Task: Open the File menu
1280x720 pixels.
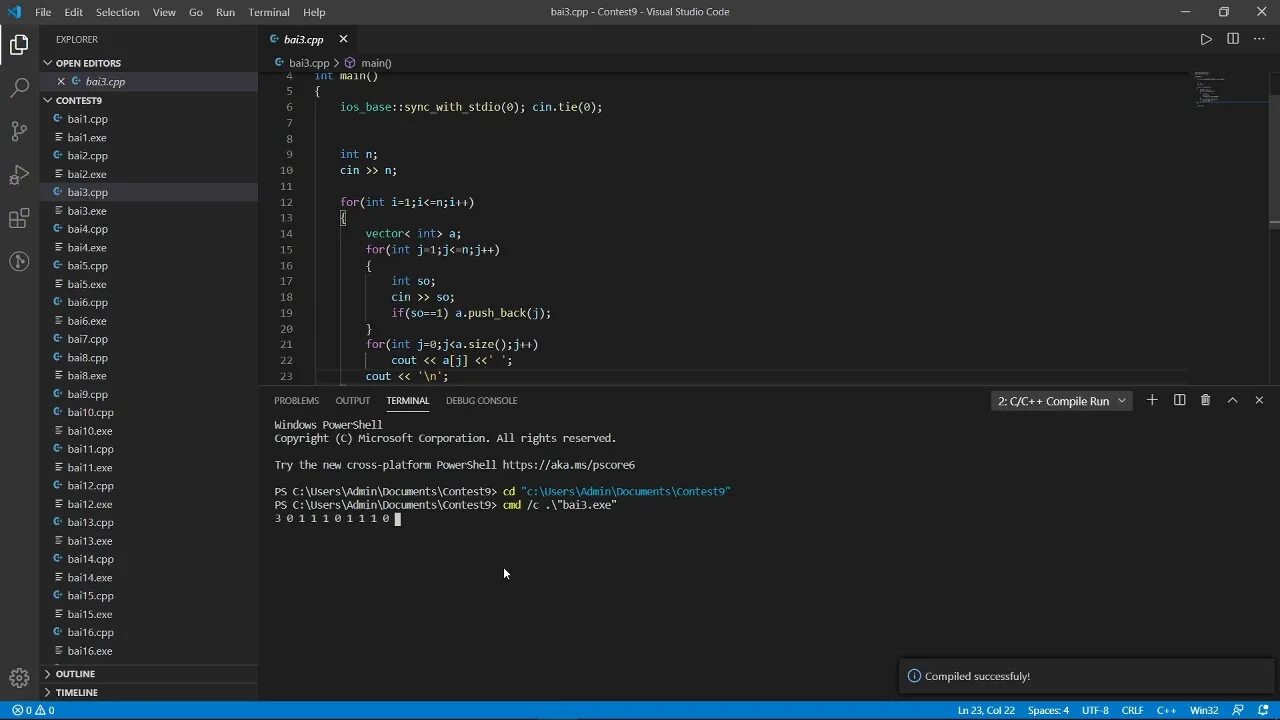Action: 43,12
